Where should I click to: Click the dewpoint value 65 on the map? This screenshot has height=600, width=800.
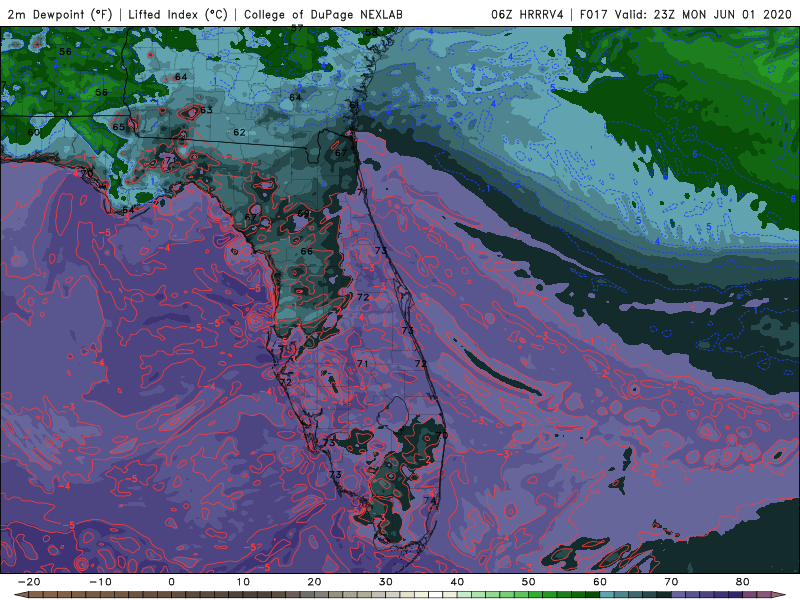click(x=118, y=127)
